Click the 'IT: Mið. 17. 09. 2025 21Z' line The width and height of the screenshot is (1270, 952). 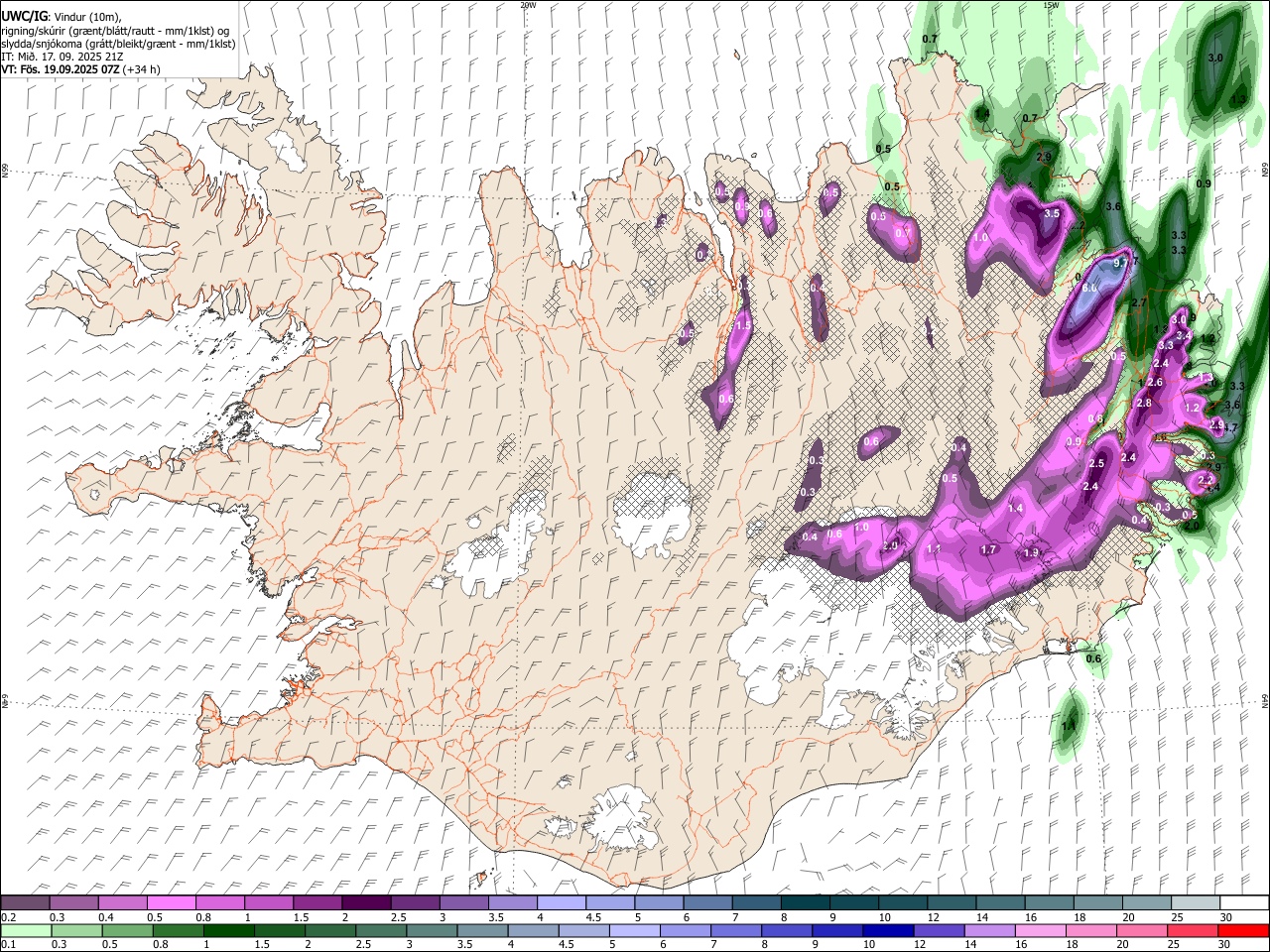[x=60, y=57]
